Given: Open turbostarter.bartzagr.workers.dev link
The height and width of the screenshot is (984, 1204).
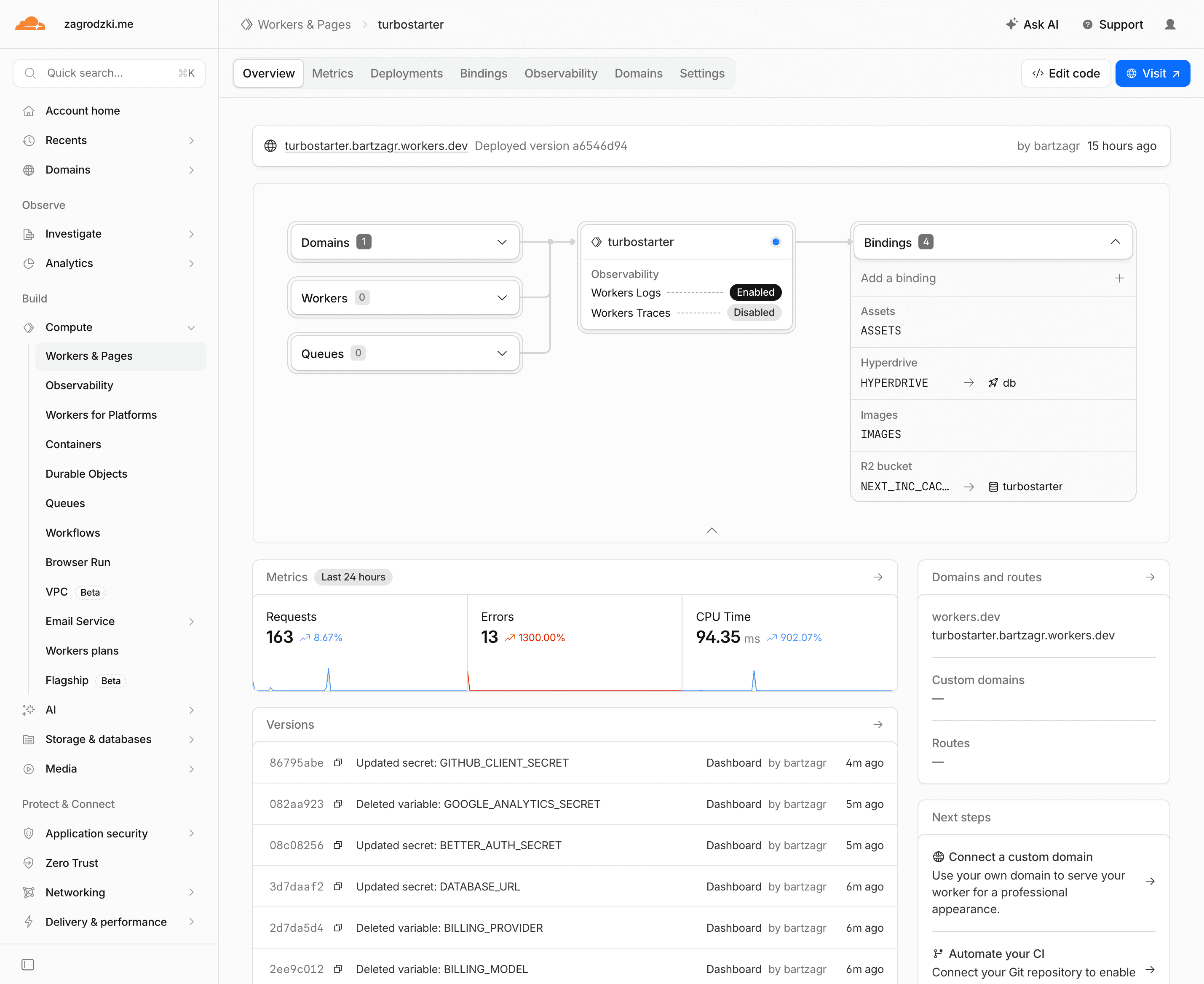Looking at the screenshot, I should pos(376,146).
